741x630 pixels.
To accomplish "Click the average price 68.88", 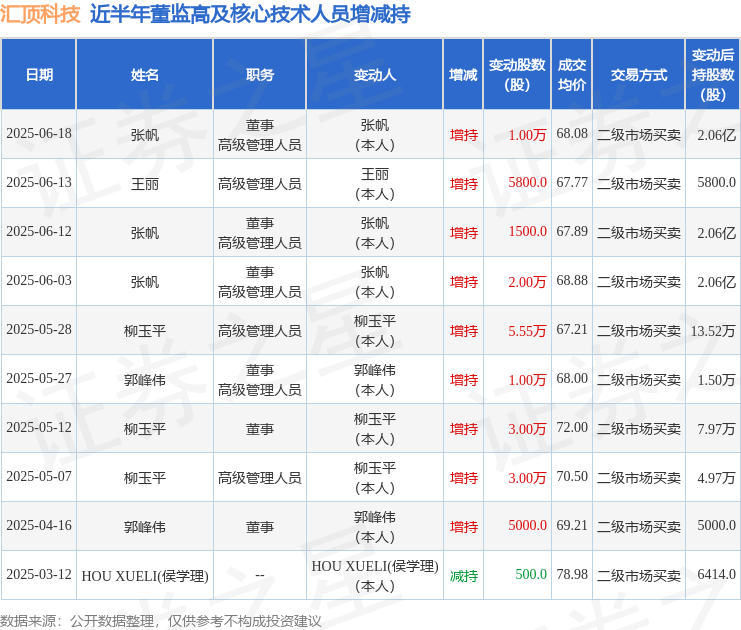I will [572, 281].
